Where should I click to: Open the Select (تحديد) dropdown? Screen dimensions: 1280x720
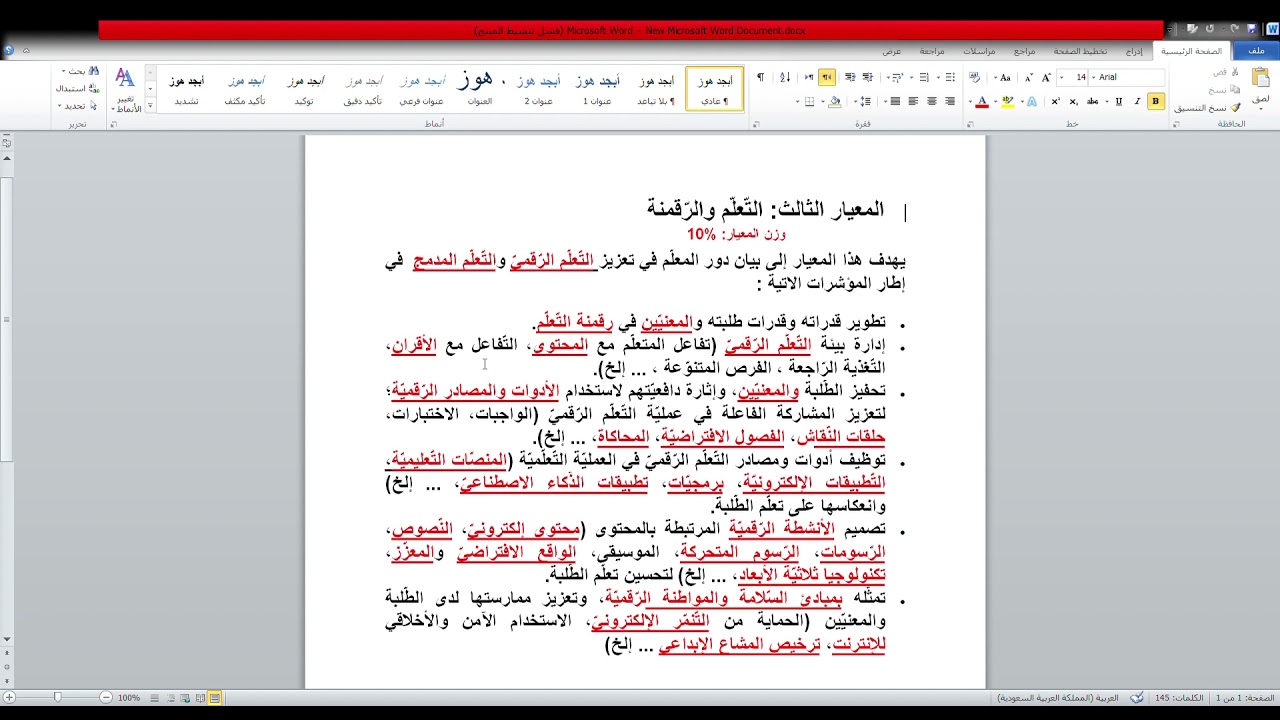pos(78,105)
